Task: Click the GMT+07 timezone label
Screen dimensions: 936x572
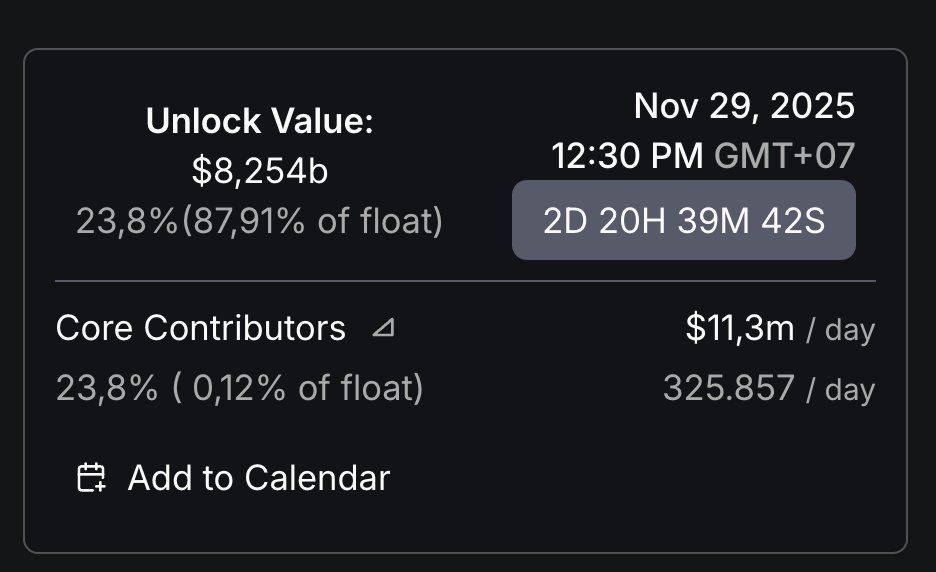Action: (784, 156)
